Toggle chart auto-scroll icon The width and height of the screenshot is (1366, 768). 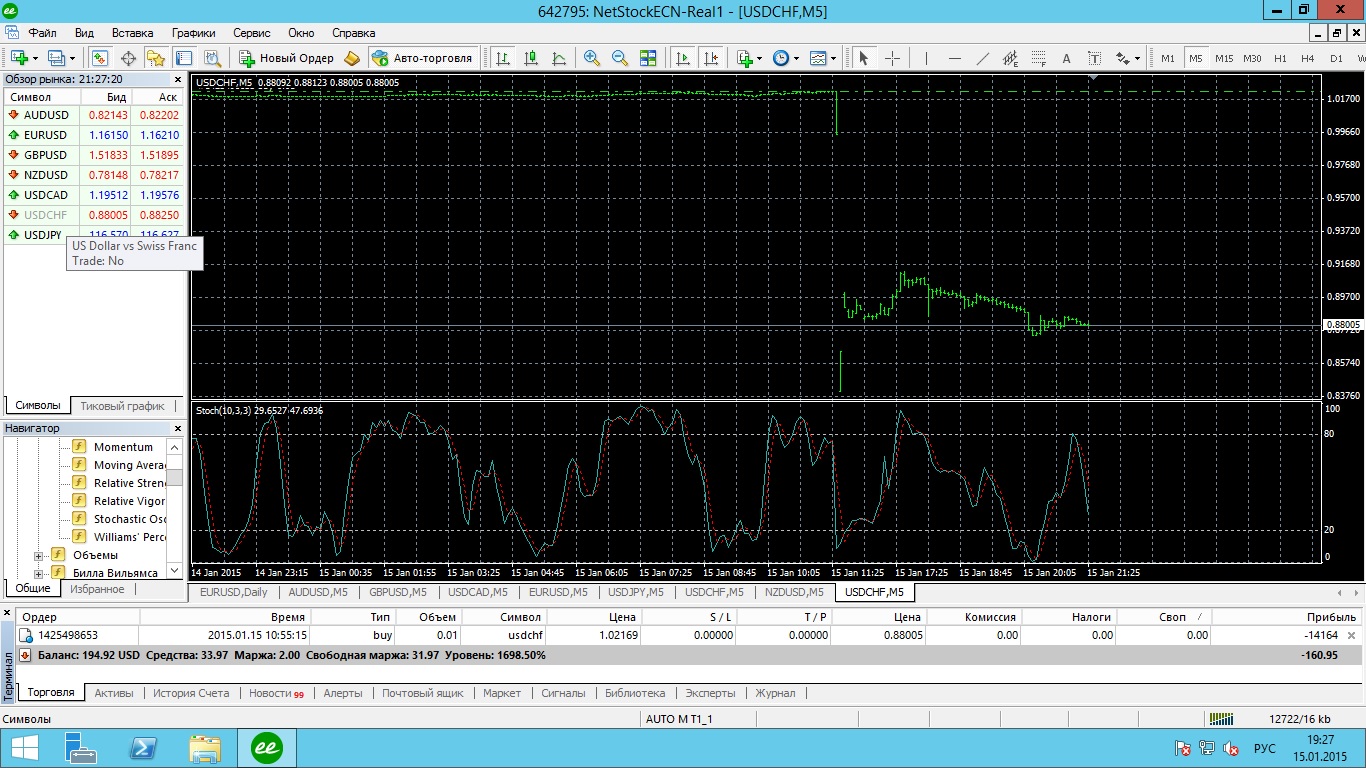coord(683,58)
